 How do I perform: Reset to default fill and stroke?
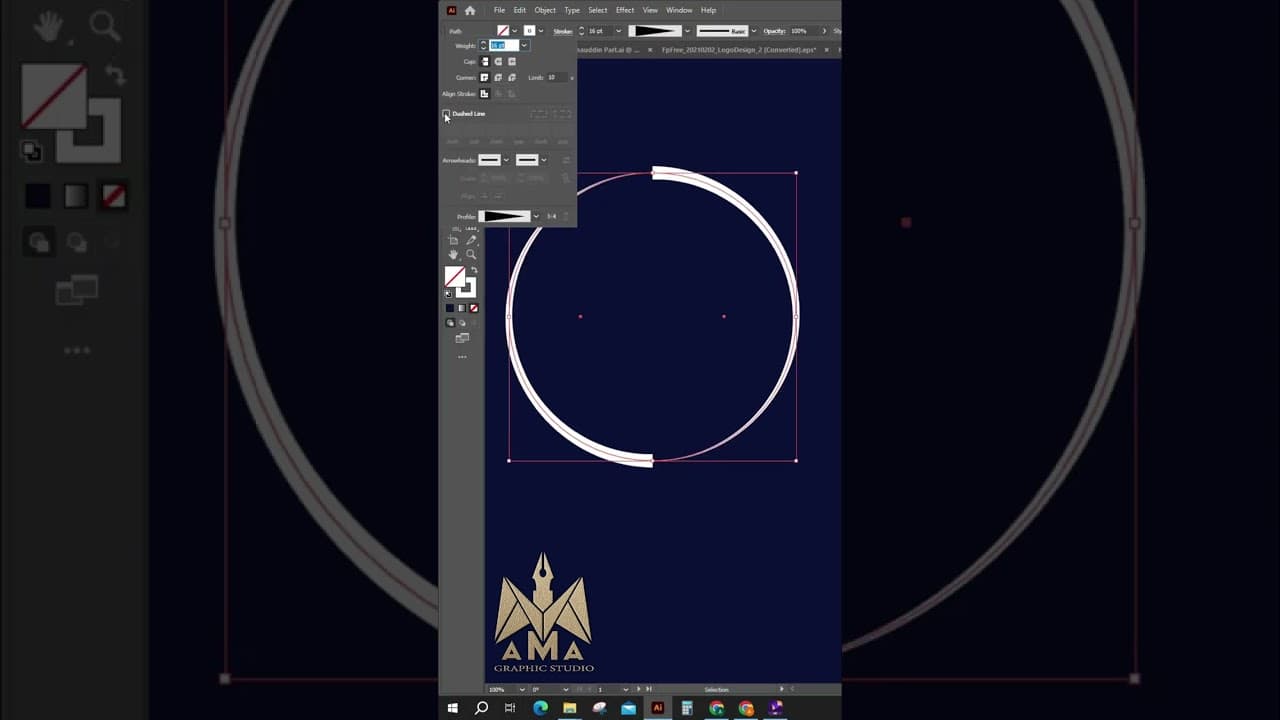click(448, 294)
